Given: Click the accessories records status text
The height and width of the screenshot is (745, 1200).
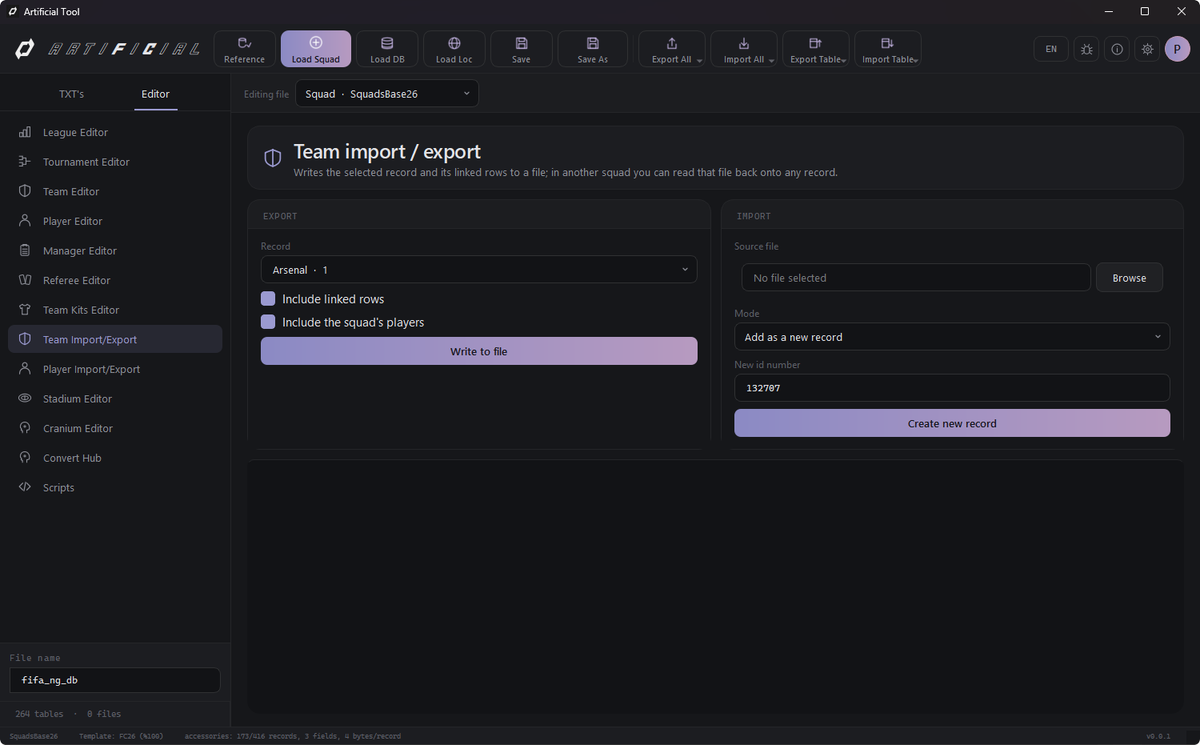Looking at the screenshot, I should [x=293, y=736].
